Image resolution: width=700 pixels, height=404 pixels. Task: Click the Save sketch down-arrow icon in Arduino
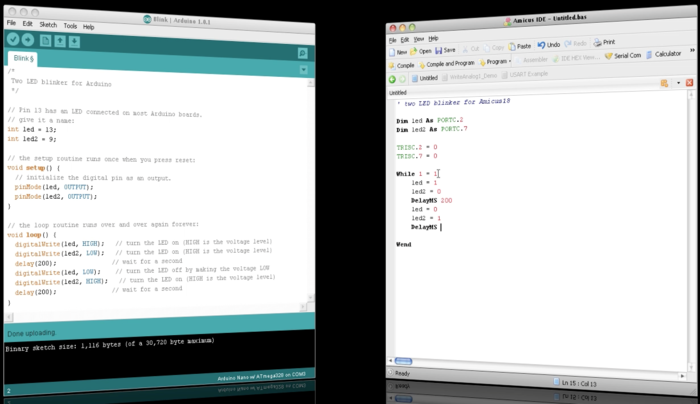(x=75, y=42)
